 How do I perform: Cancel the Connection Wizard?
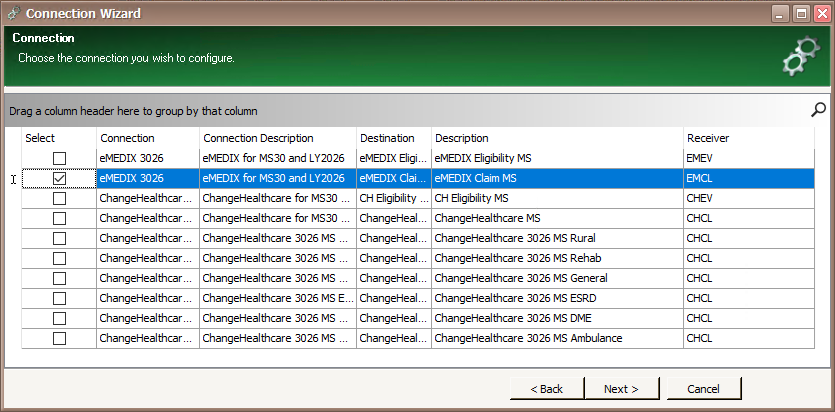pyautogui.click(x=703, y=389)
